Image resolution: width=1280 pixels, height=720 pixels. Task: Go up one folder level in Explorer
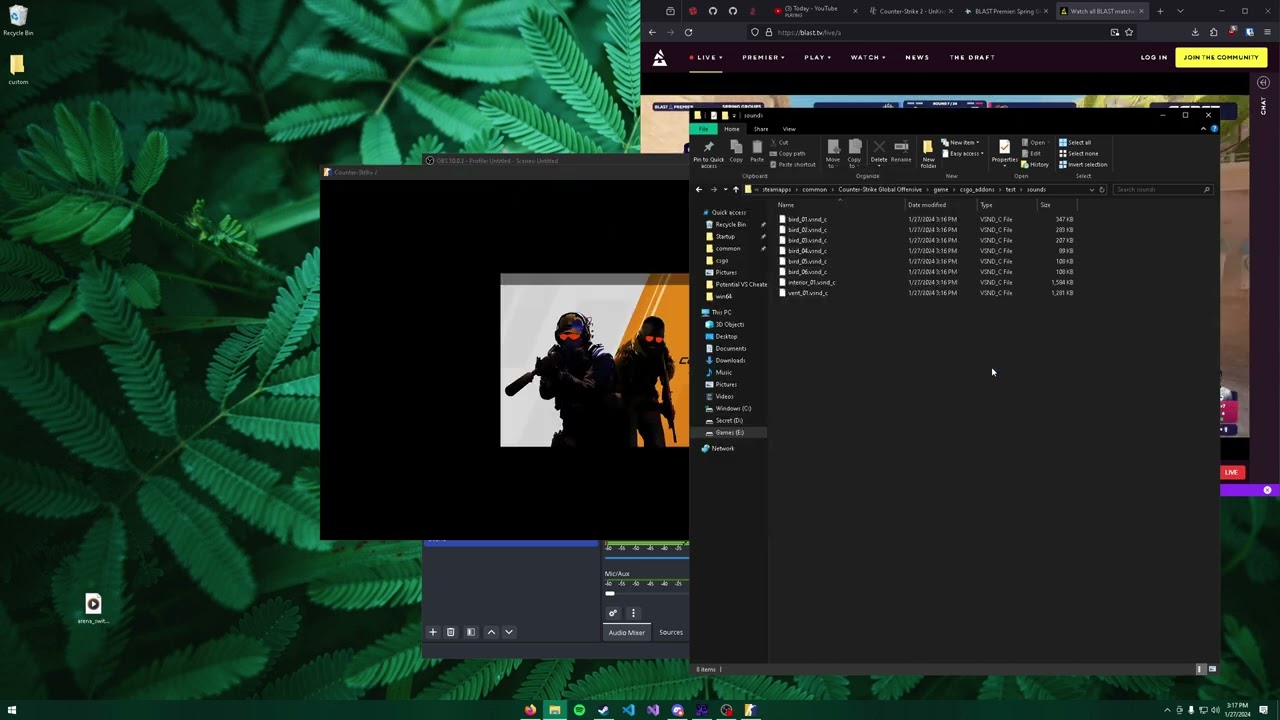point(735,190)
